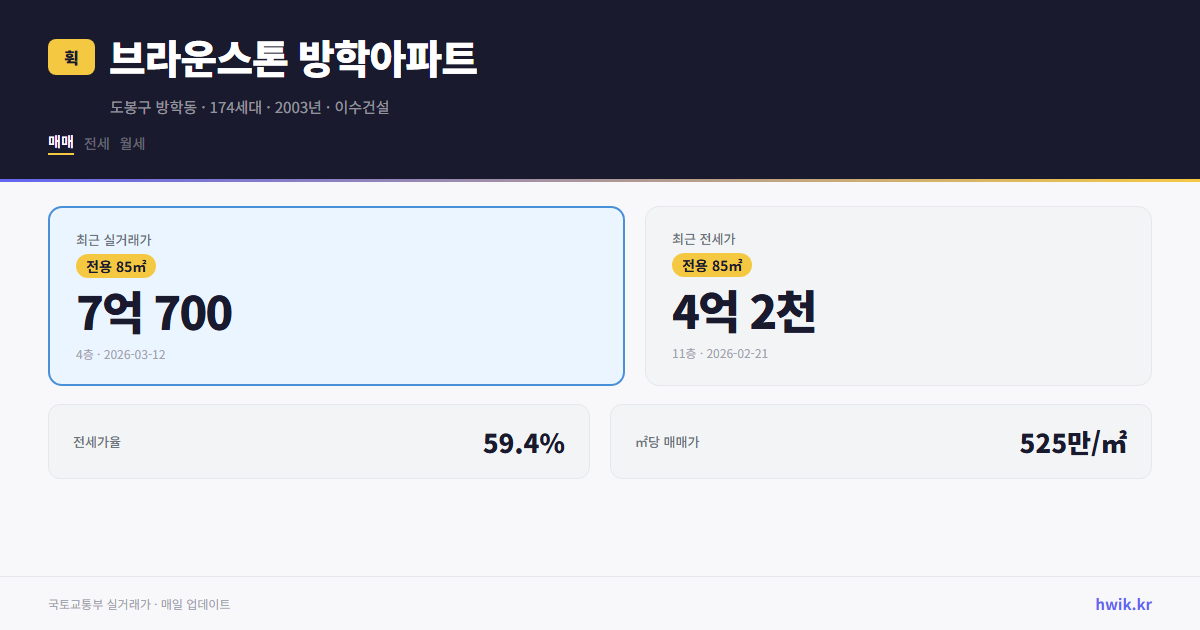The height and width of the screenshot is (630, 1200).
Task: Expand the 최근 전세가 card details
Action: click(x=898, y=295)
